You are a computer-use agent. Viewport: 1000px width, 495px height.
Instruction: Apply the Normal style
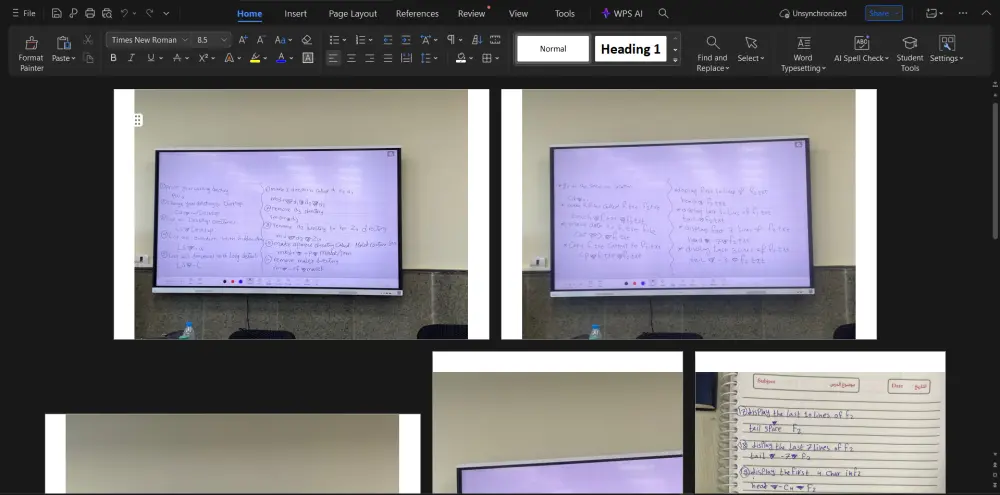tap(553, 48)
